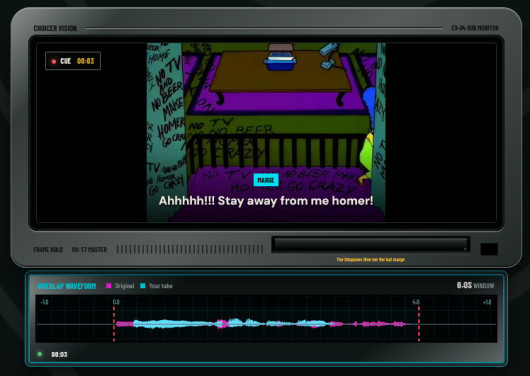The image size is (530, 376).
Task: Click the green status dot by 00:03
Action: (40, 354)
